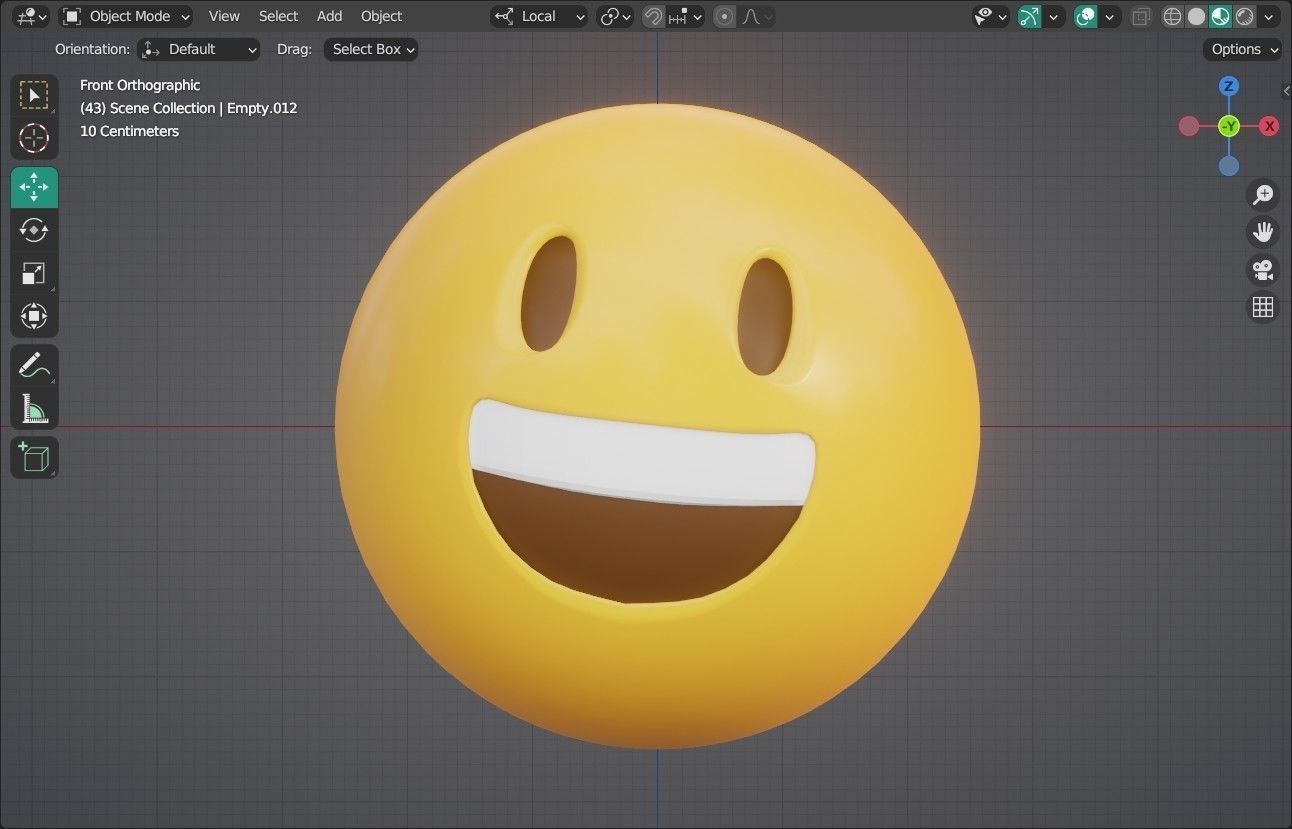Open the shading options dropdown arrow
This screenshot has height=829, width=1292.
(x=1269, y=16)
